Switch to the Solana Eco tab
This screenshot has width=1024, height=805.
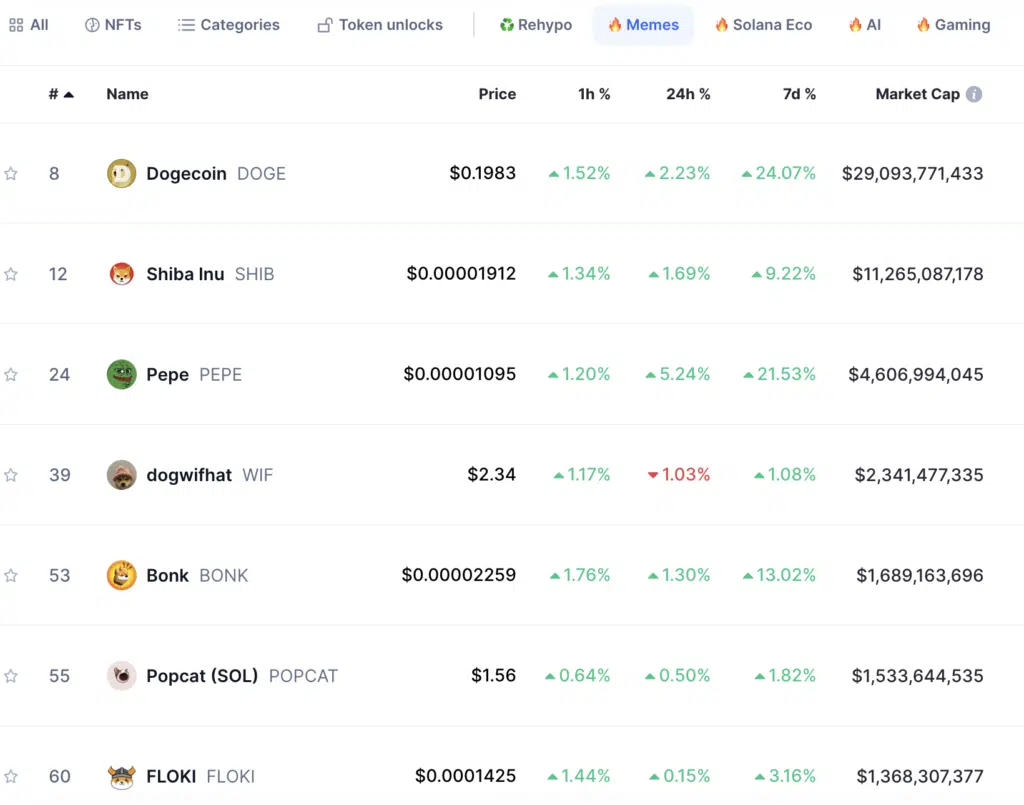click(763, 25)
